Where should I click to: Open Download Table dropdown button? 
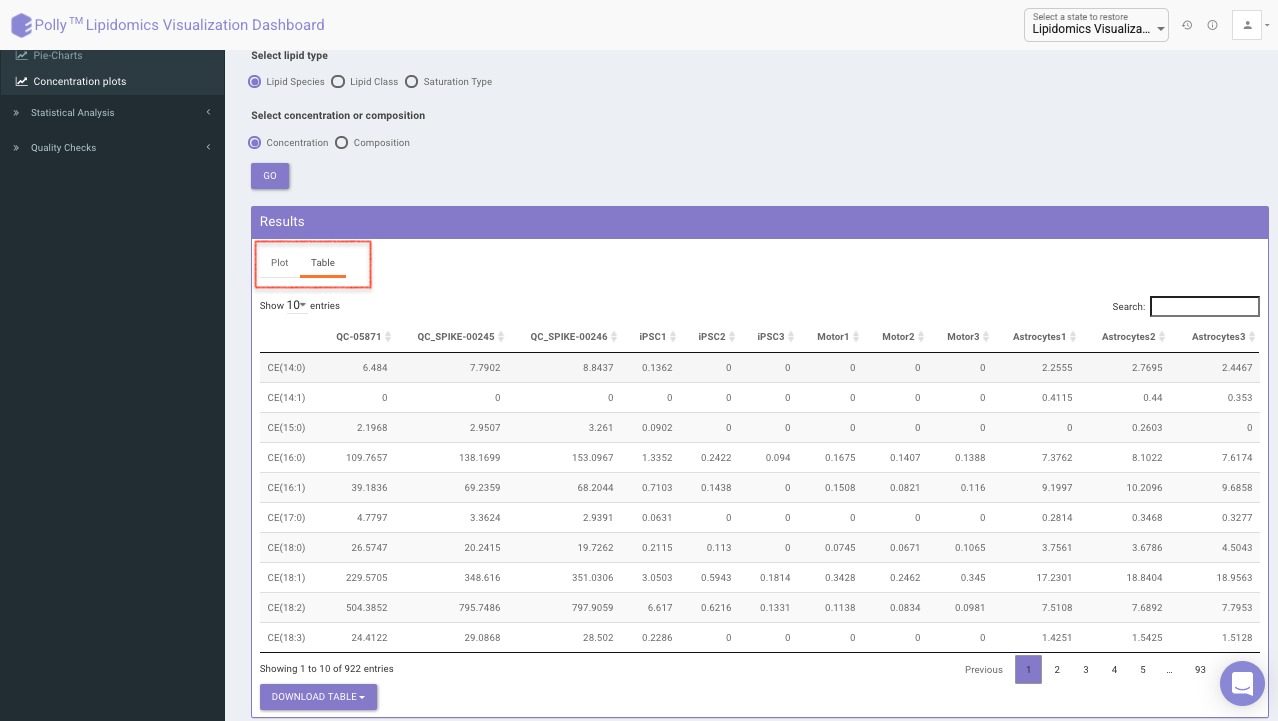[x=318, y=697]
